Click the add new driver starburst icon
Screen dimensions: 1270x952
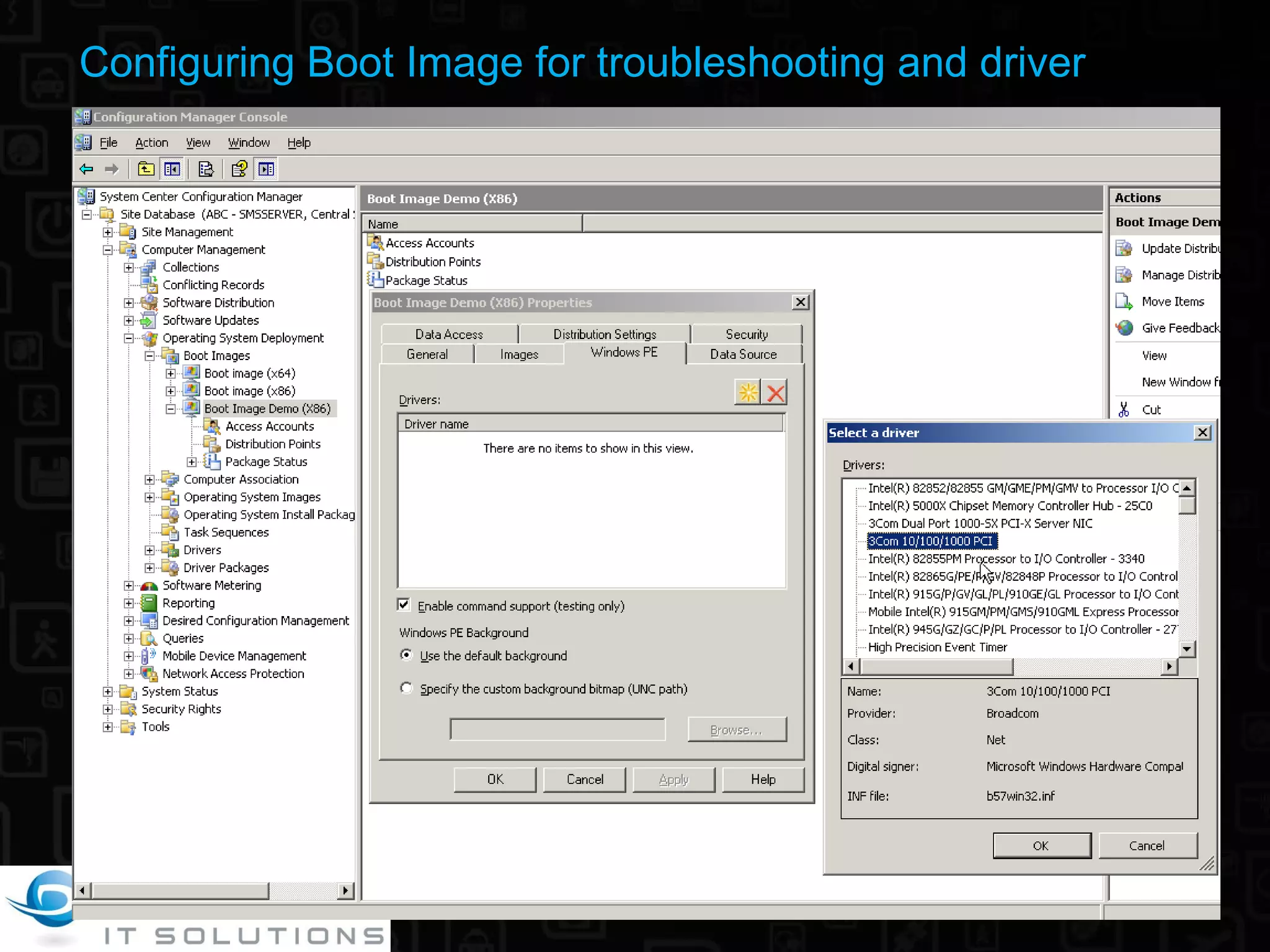748,392
